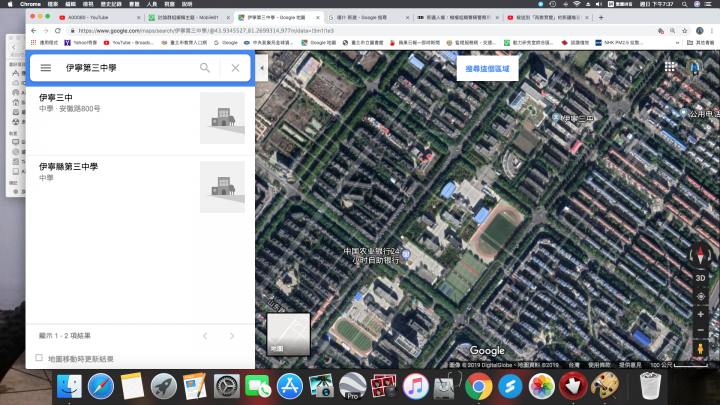The image size is (720, 405).
Task: Open the Google apps grid icon
Action: coord(669,67)
